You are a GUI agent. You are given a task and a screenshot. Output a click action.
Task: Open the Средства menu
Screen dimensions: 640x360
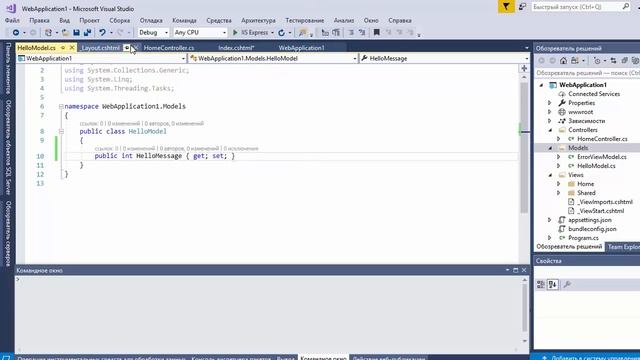pos(219,20)
